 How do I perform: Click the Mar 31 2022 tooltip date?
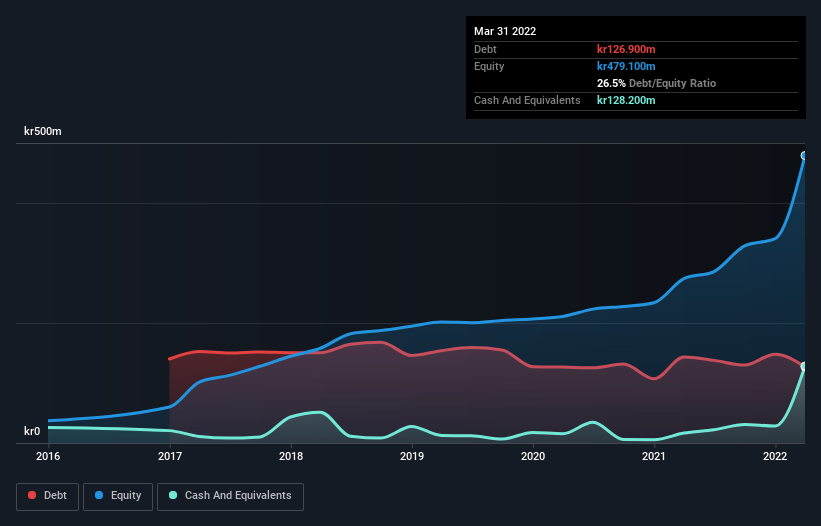click(505, 31)
